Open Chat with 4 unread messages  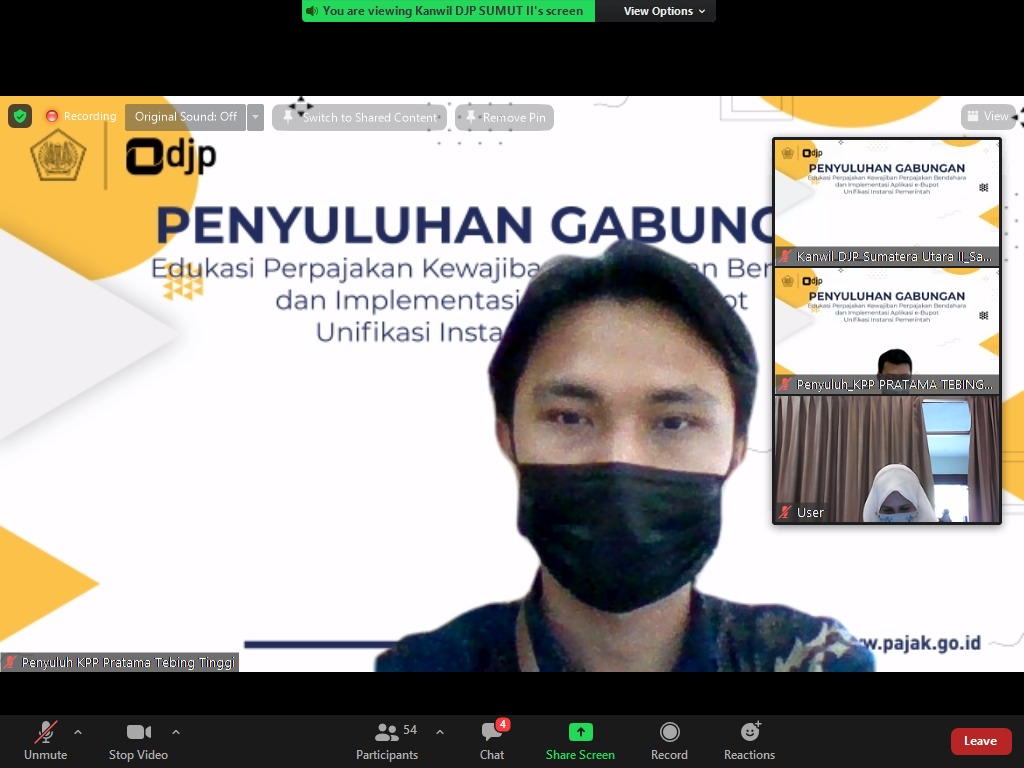[x=492, y=740]
